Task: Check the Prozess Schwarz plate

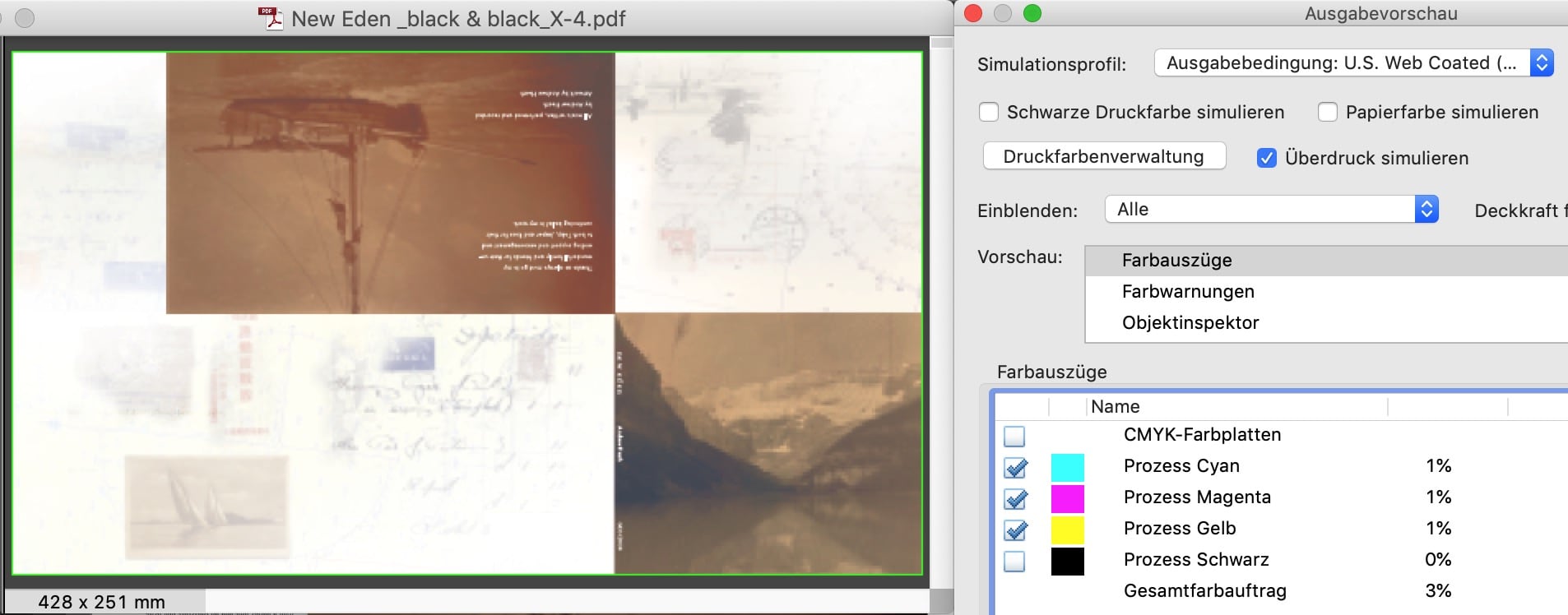Action: (x=1014, y=561)
